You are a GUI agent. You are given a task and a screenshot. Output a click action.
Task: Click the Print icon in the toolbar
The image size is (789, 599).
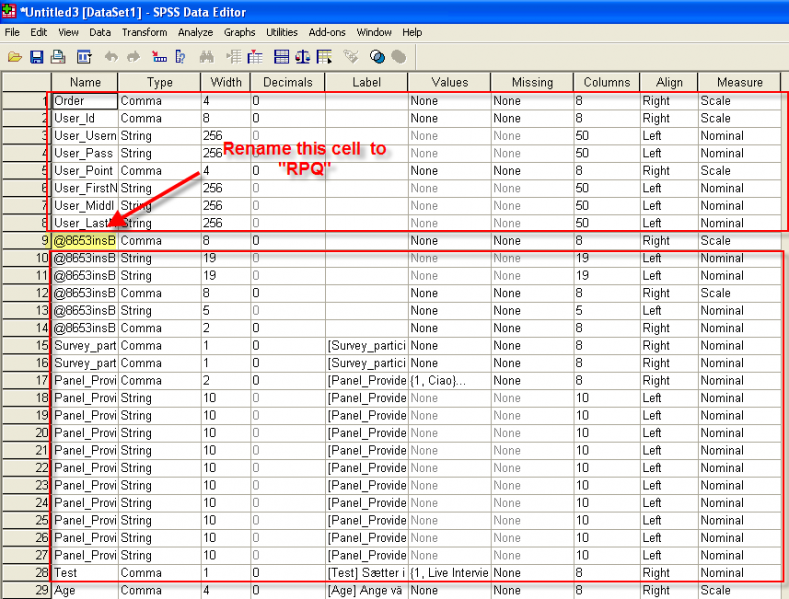[58, 57]
